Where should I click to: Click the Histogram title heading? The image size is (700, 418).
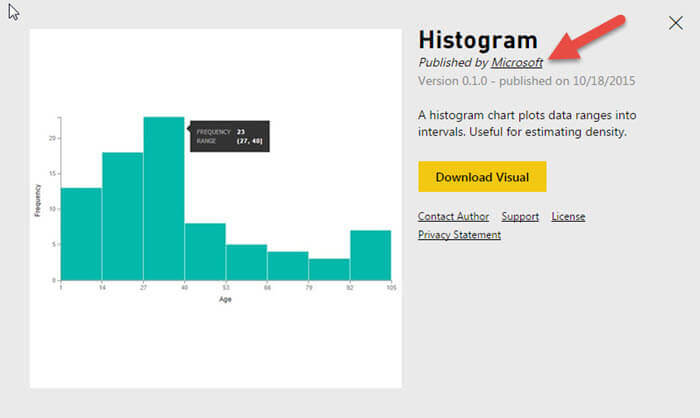477,40
